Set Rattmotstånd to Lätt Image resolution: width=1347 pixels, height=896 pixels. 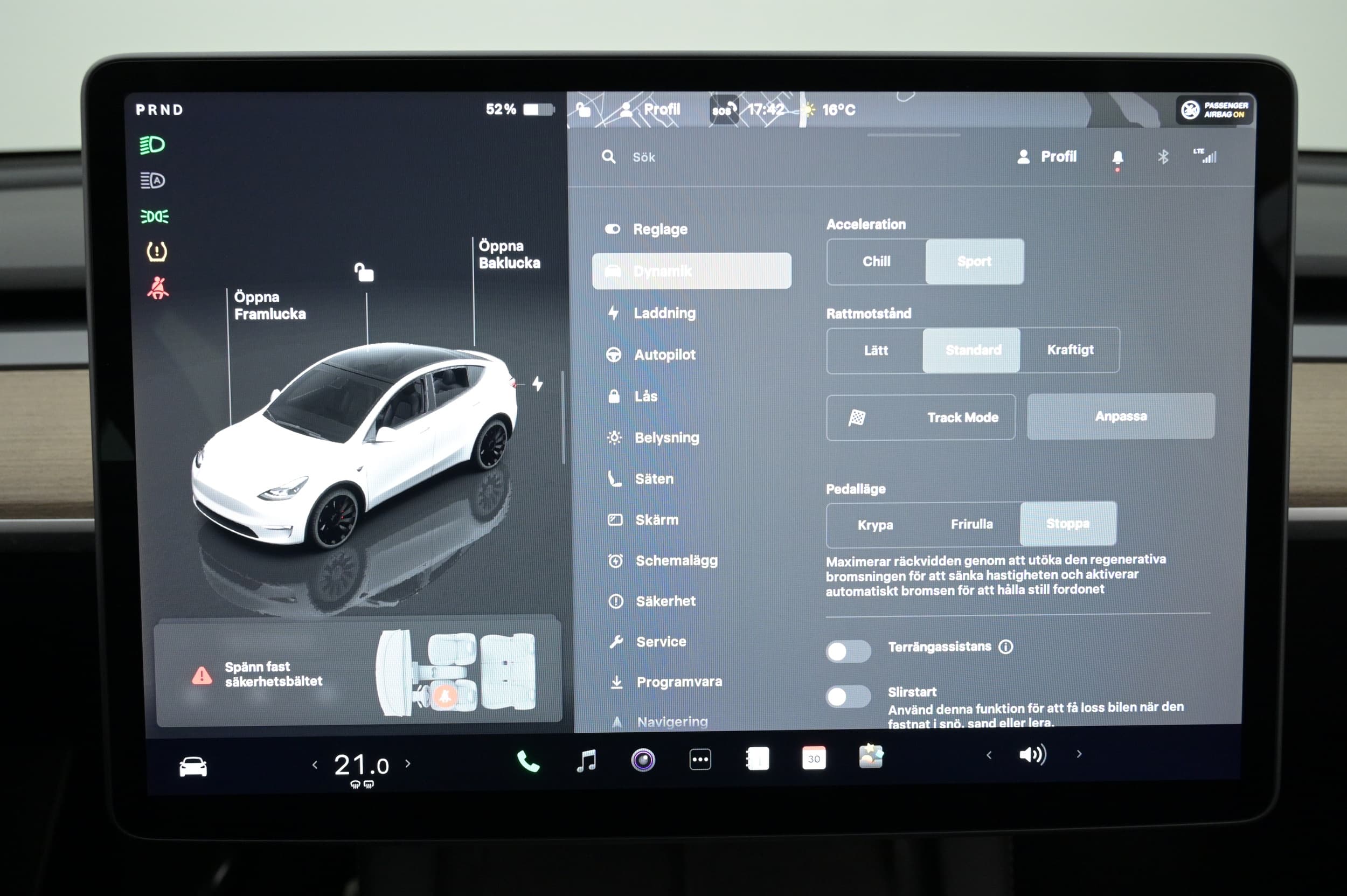pyautogui.click(x=876, y=351)
